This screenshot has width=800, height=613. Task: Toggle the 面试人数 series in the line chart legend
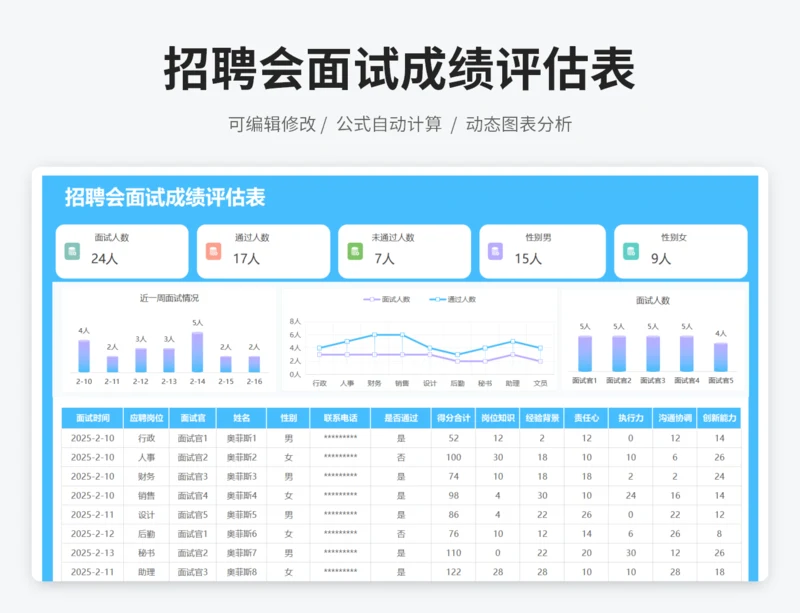[390, 299]
